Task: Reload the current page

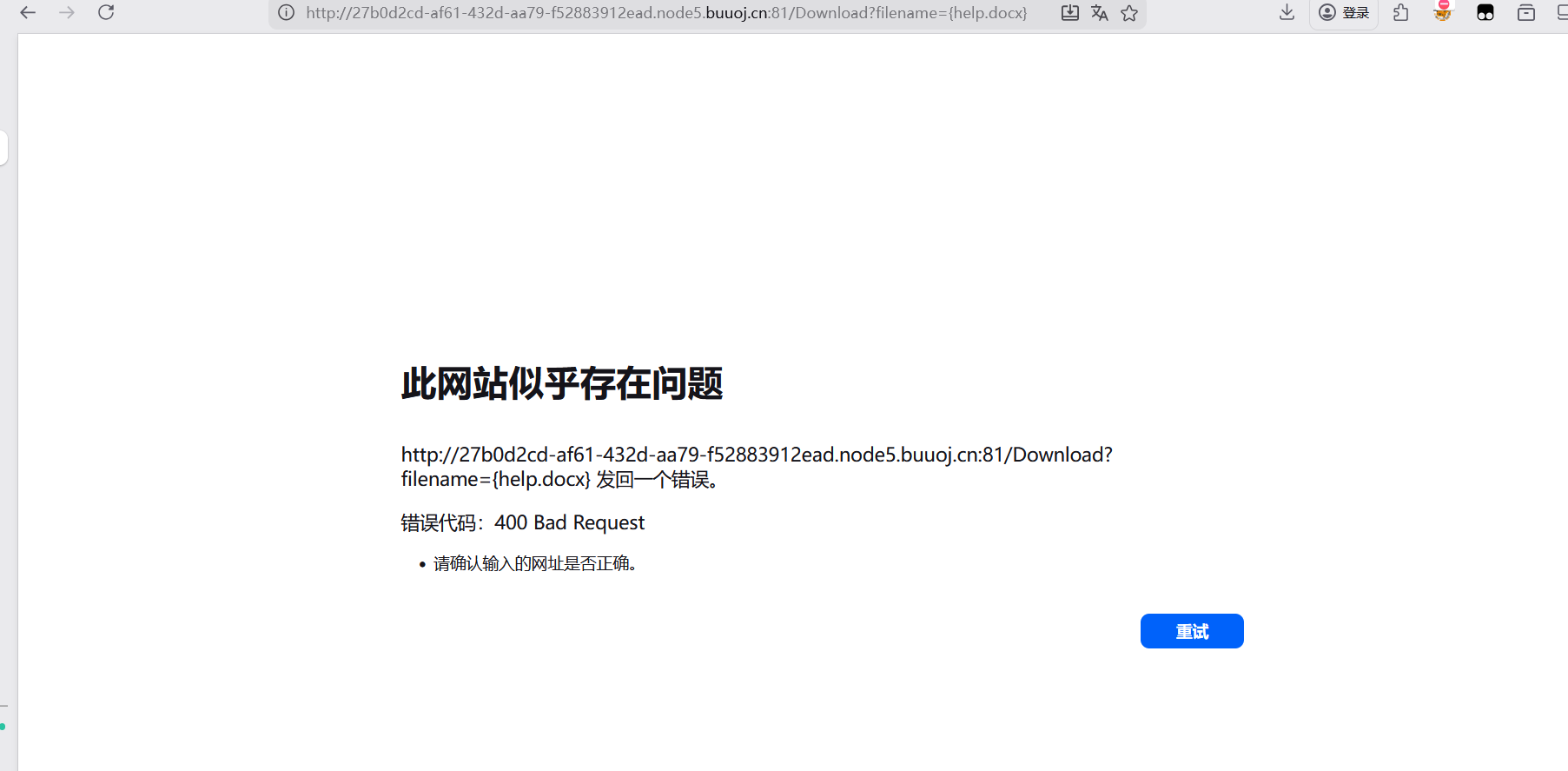Action: click(x=106, y=12)
